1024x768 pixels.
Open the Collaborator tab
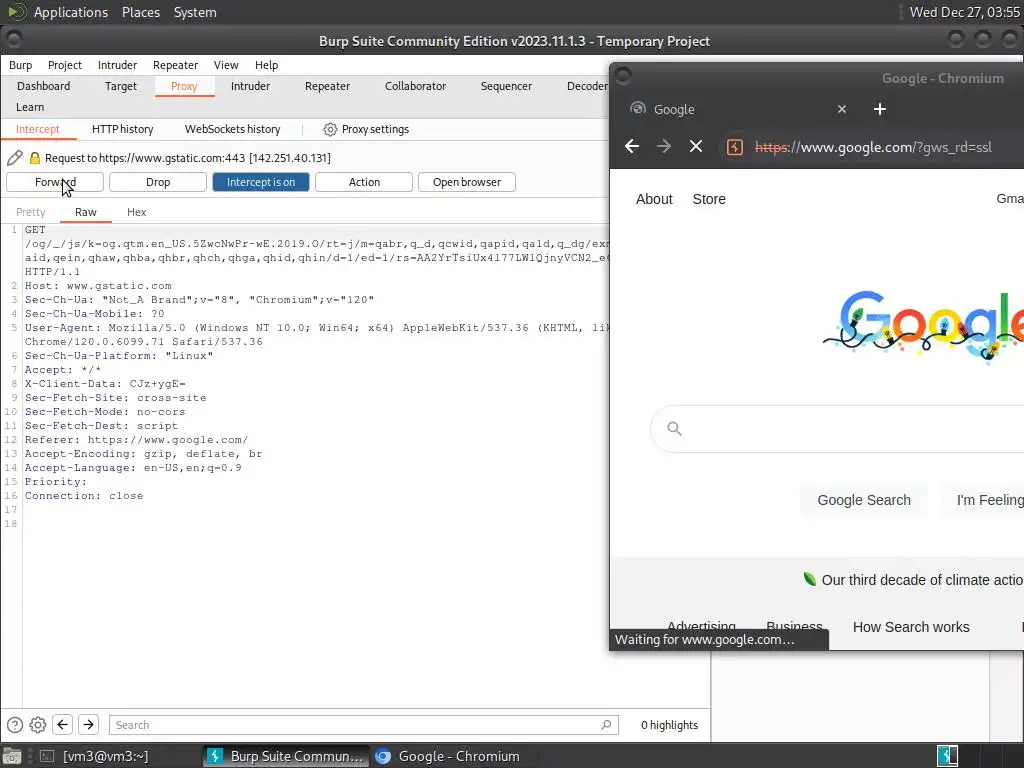415,86
